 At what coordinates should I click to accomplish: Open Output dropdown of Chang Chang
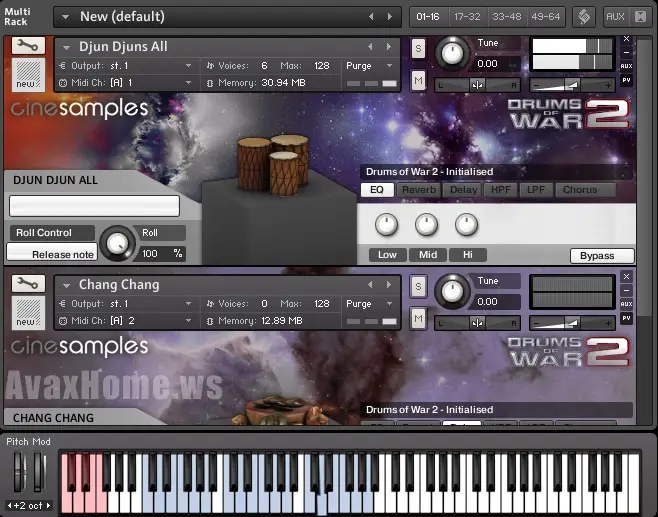[188, 303]
